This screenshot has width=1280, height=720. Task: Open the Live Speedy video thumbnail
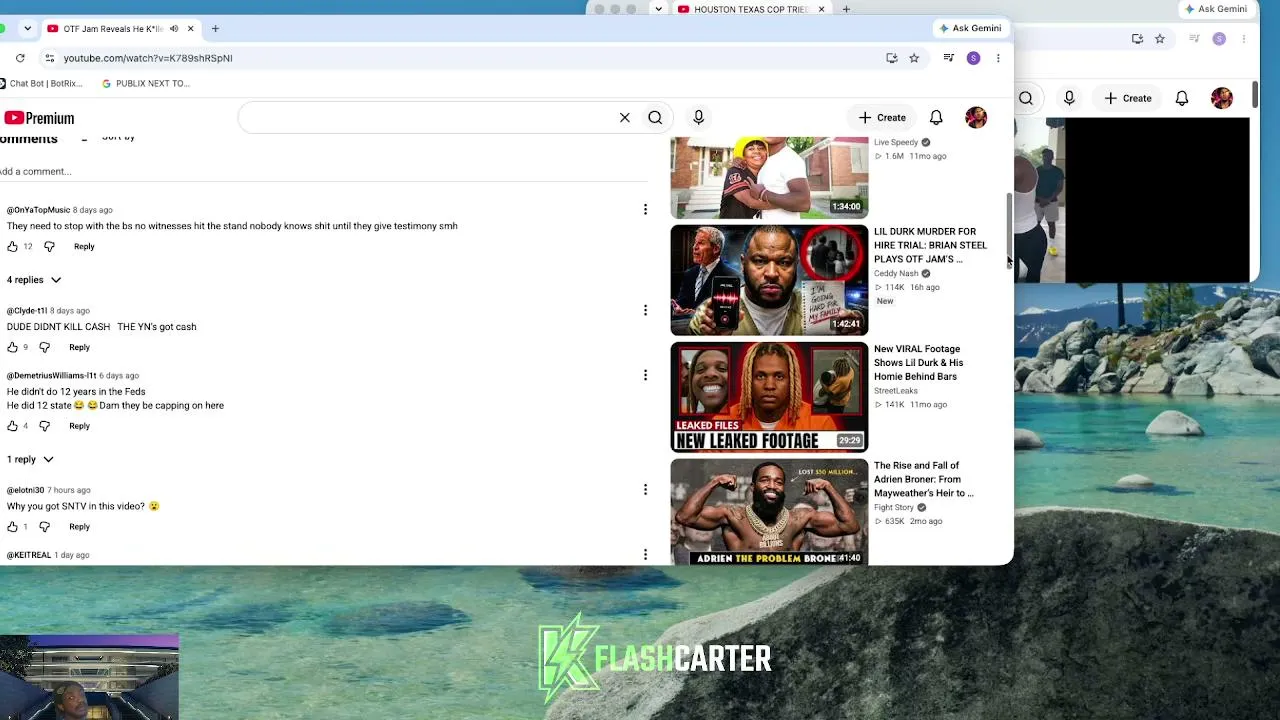point(769,178)
